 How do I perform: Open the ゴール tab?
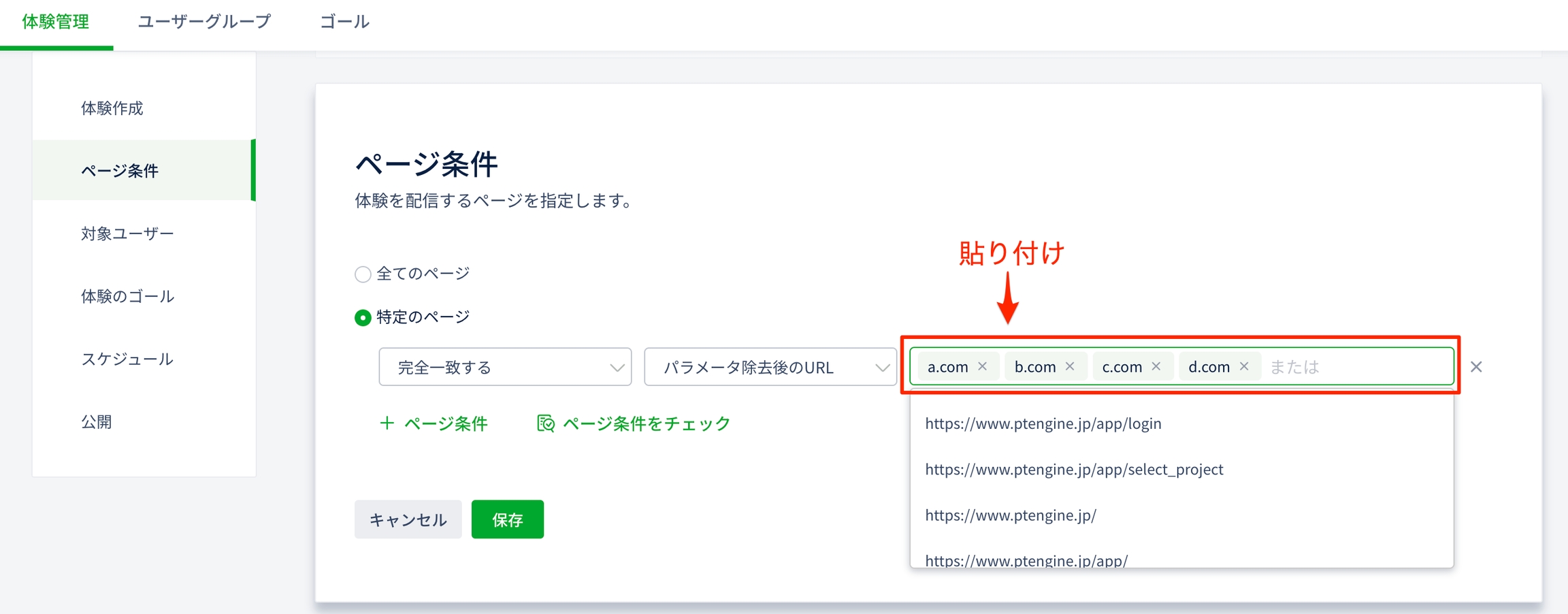[x=344, y=22]
